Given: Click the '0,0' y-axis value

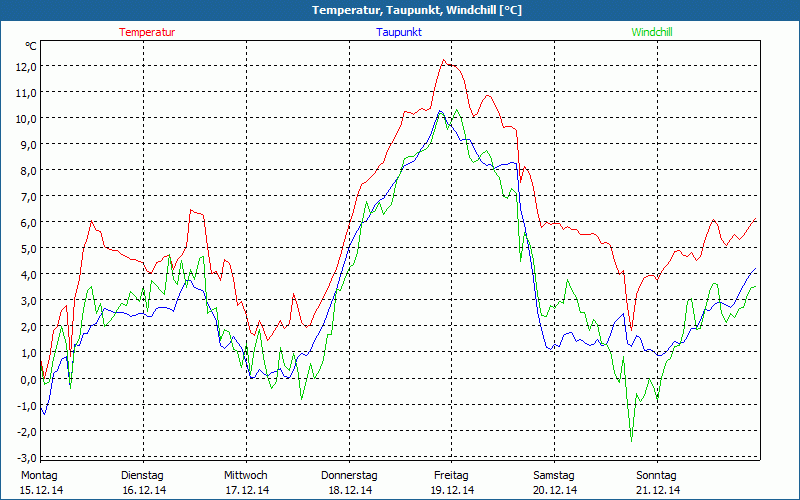Looking at the screenshot, I should coord(29,379).
